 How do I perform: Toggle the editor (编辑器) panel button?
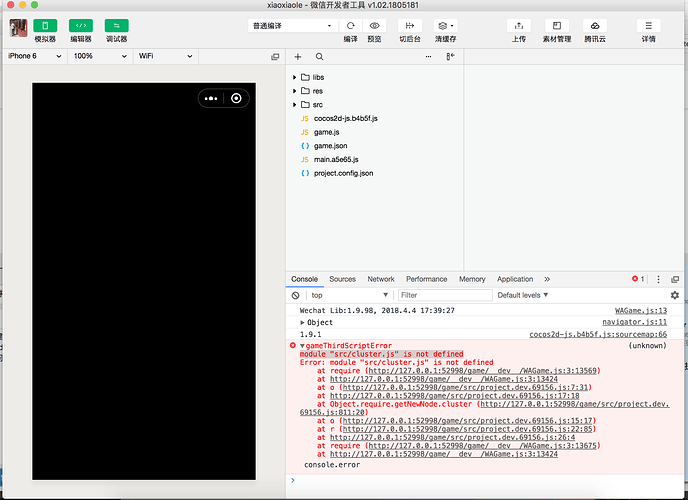pos(81,25)
